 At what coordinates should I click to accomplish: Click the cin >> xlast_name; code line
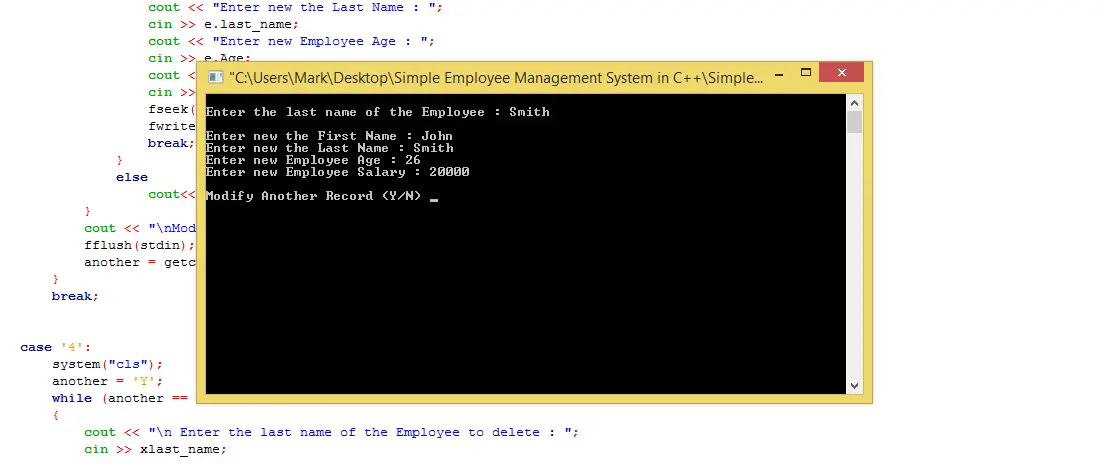coord(155,449)
